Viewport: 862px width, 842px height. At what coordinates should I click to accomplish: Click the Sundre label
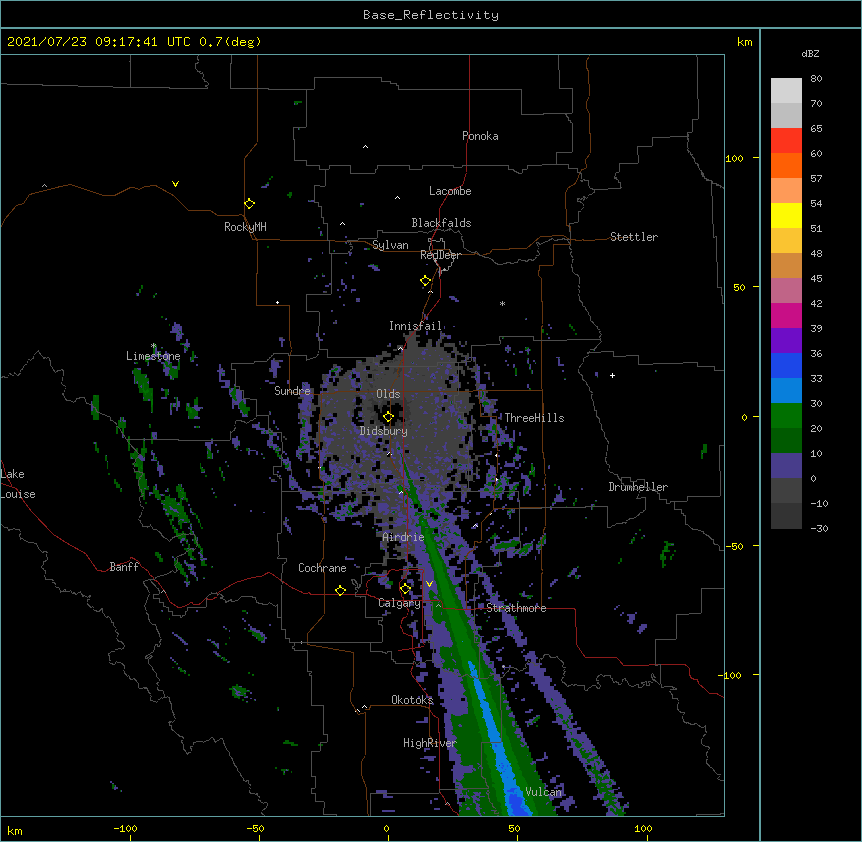coord(292,391)
